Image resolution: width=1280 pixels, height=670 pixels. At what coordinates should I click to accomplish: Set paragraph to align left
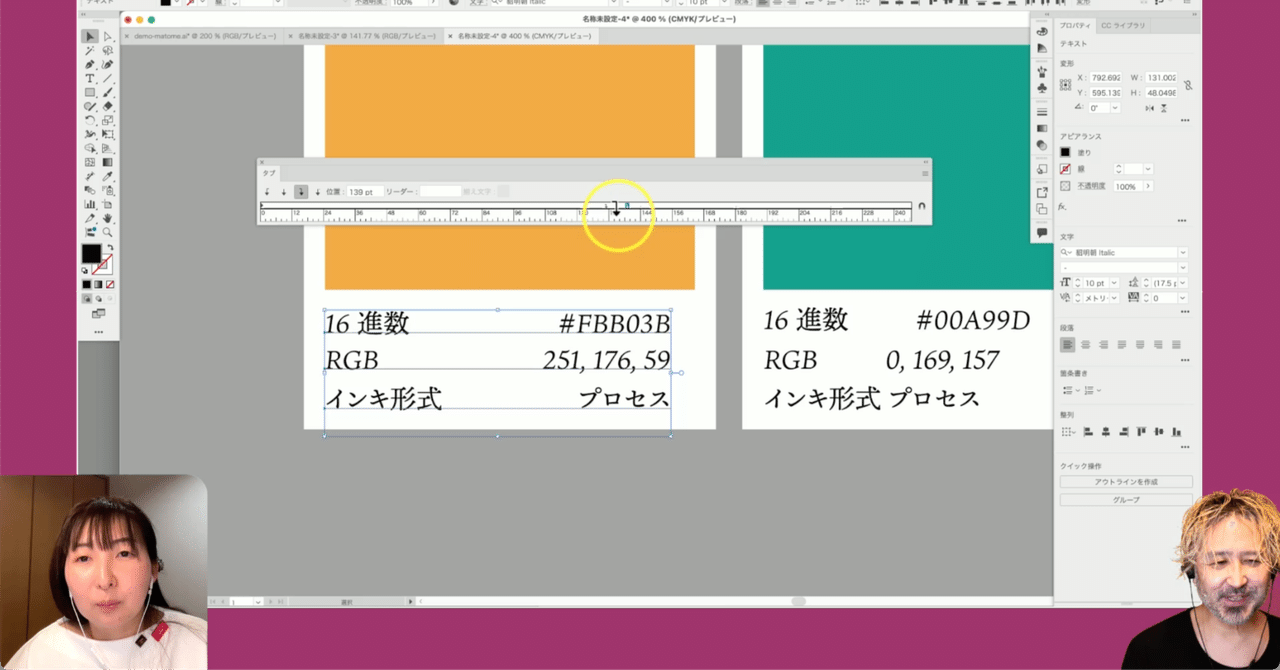coord(1068,345)
